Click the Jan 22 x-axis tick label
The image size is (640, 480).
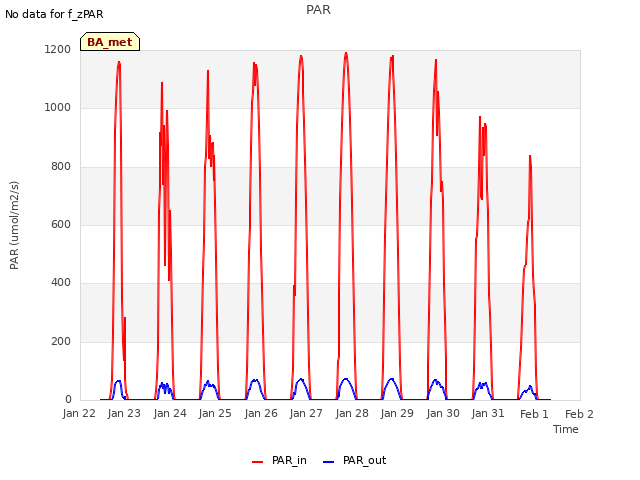[79, 413]
